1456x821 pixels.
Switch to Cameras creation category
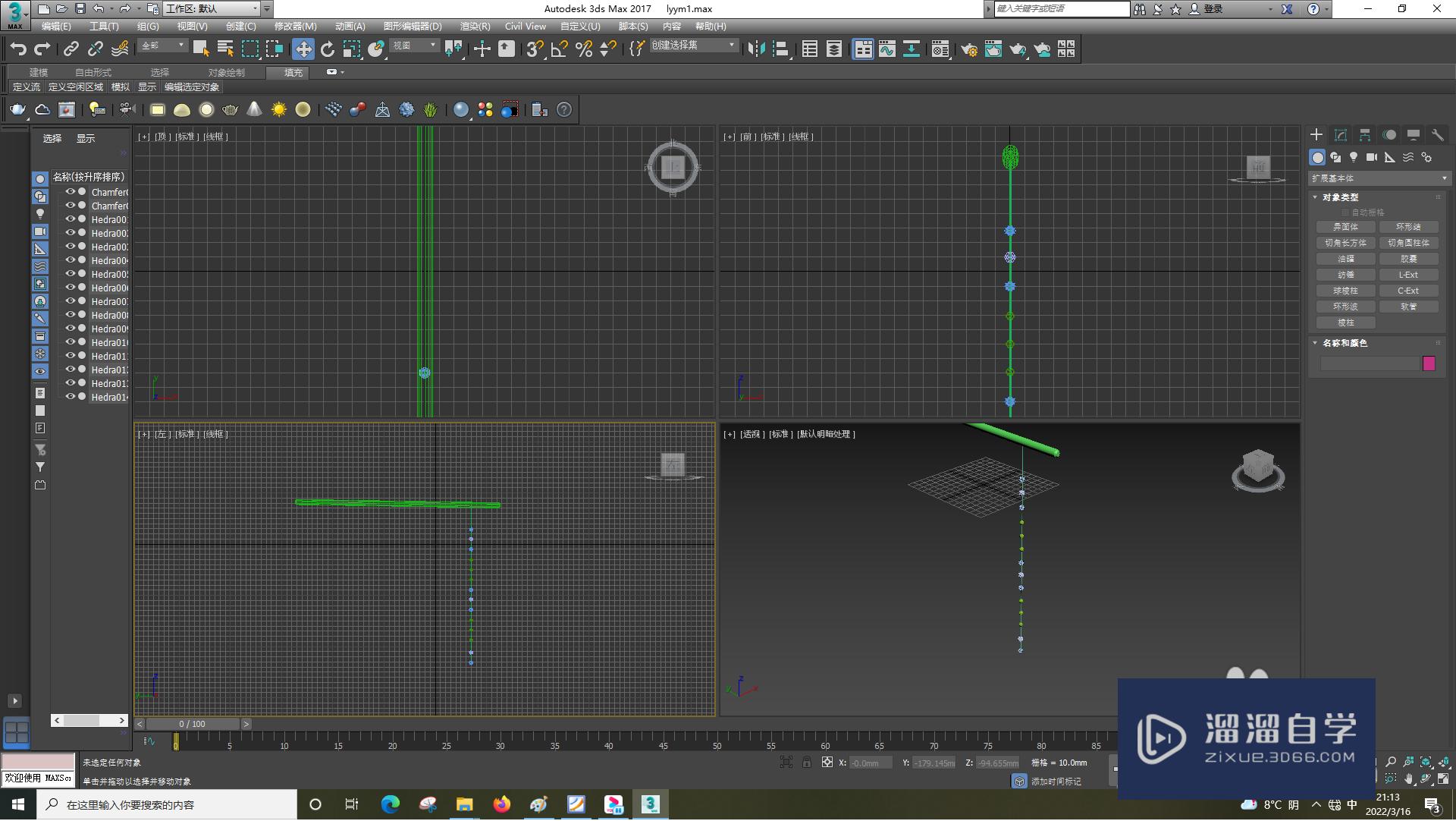tap(1372, 158)
